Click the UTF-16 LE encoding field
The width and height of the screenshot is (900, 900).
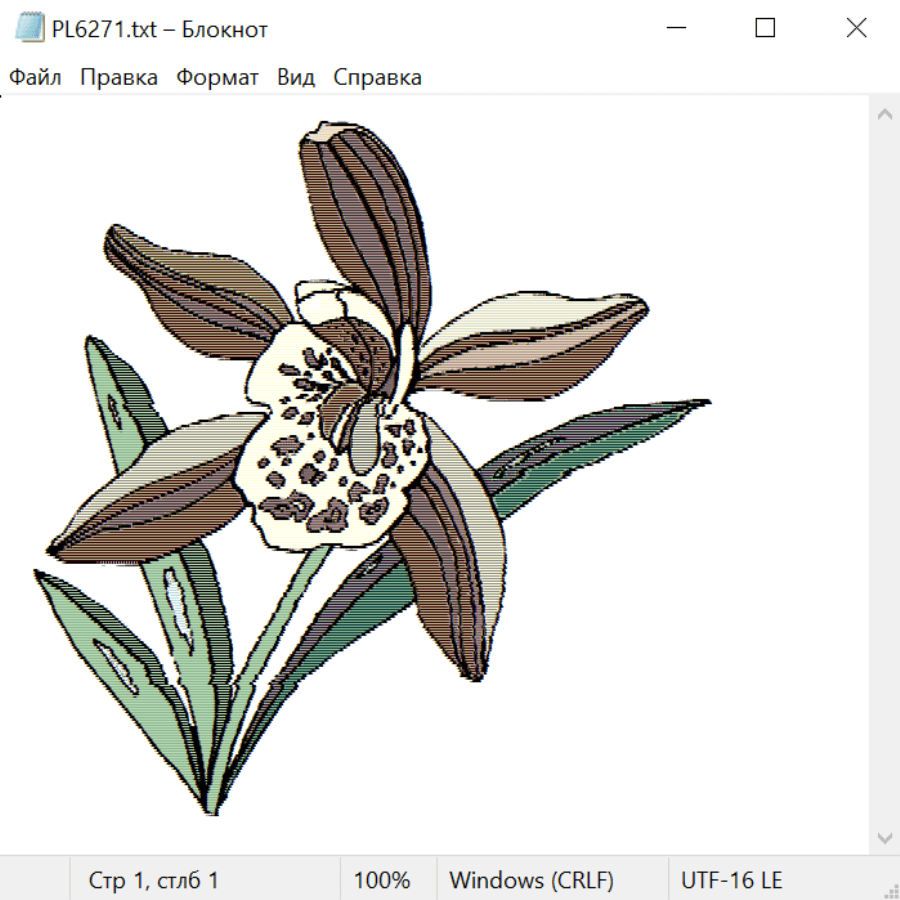pyautogui.click(x=731, y=881)
